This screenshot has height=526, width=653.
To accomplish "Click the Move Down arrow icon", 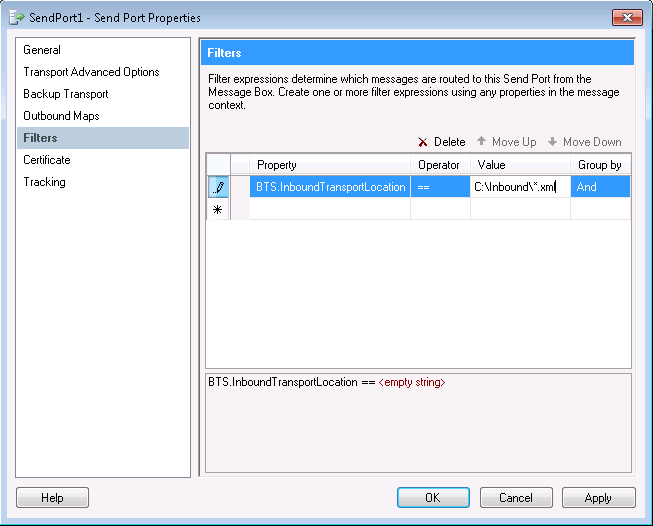I will (x=552, y=142).
